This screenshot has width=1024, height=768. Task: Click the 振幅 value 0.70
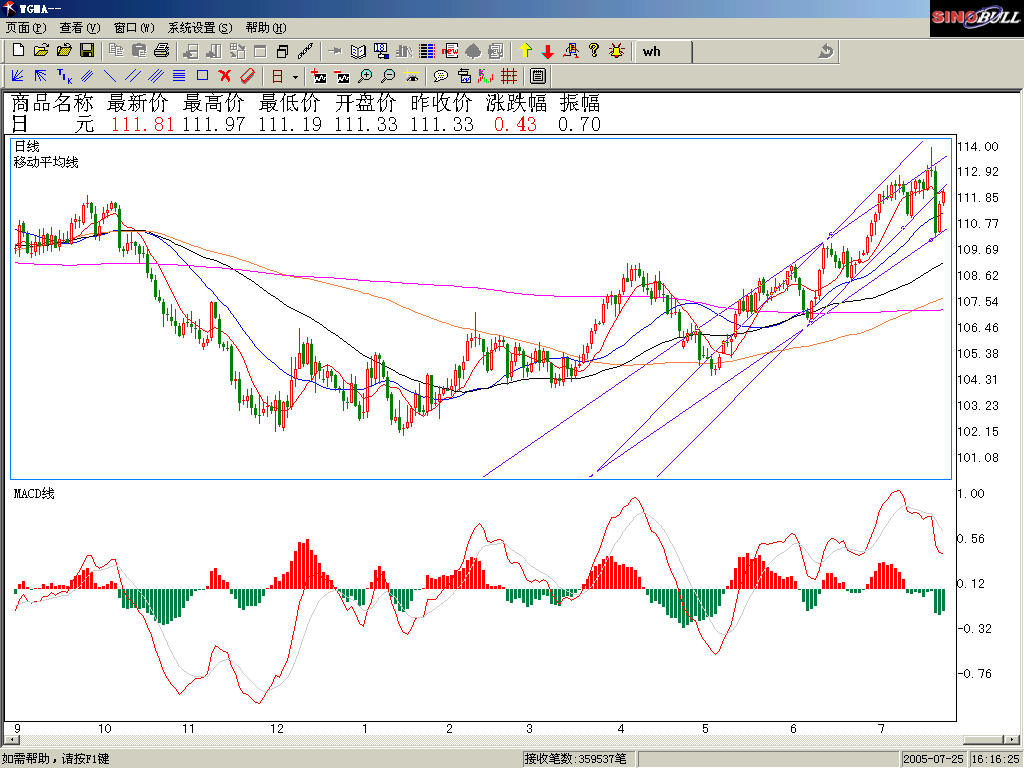tap(579, 124)
